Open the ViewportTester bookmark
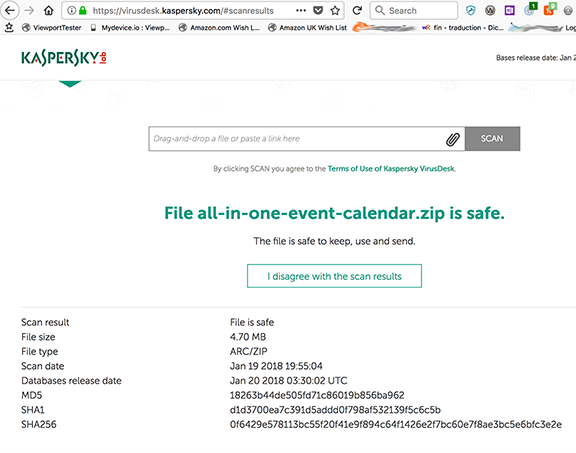 click(x=52, y=28)
